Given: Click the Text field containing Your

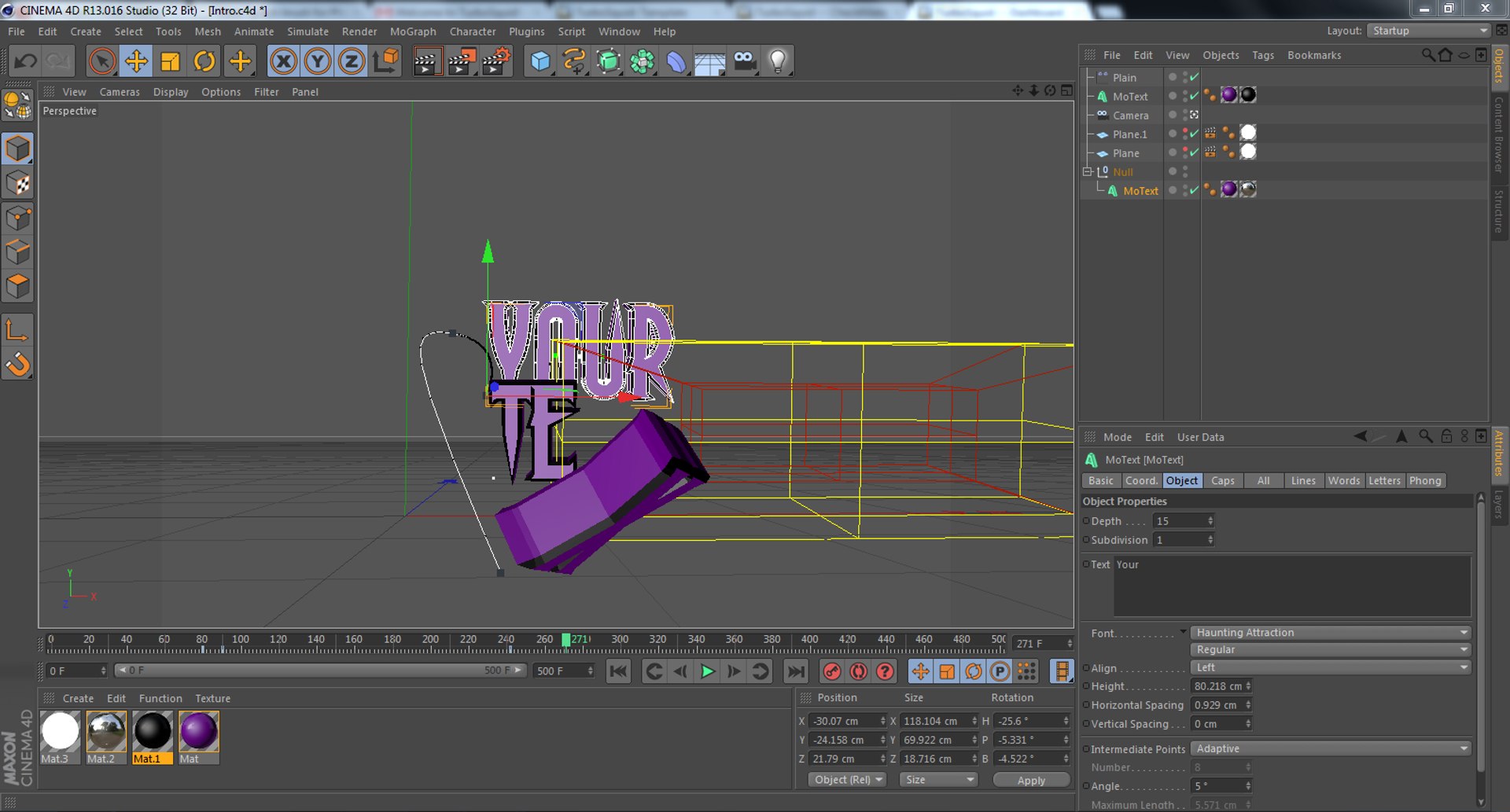Looking at the screenshot, I should (x=1292, y=586).
